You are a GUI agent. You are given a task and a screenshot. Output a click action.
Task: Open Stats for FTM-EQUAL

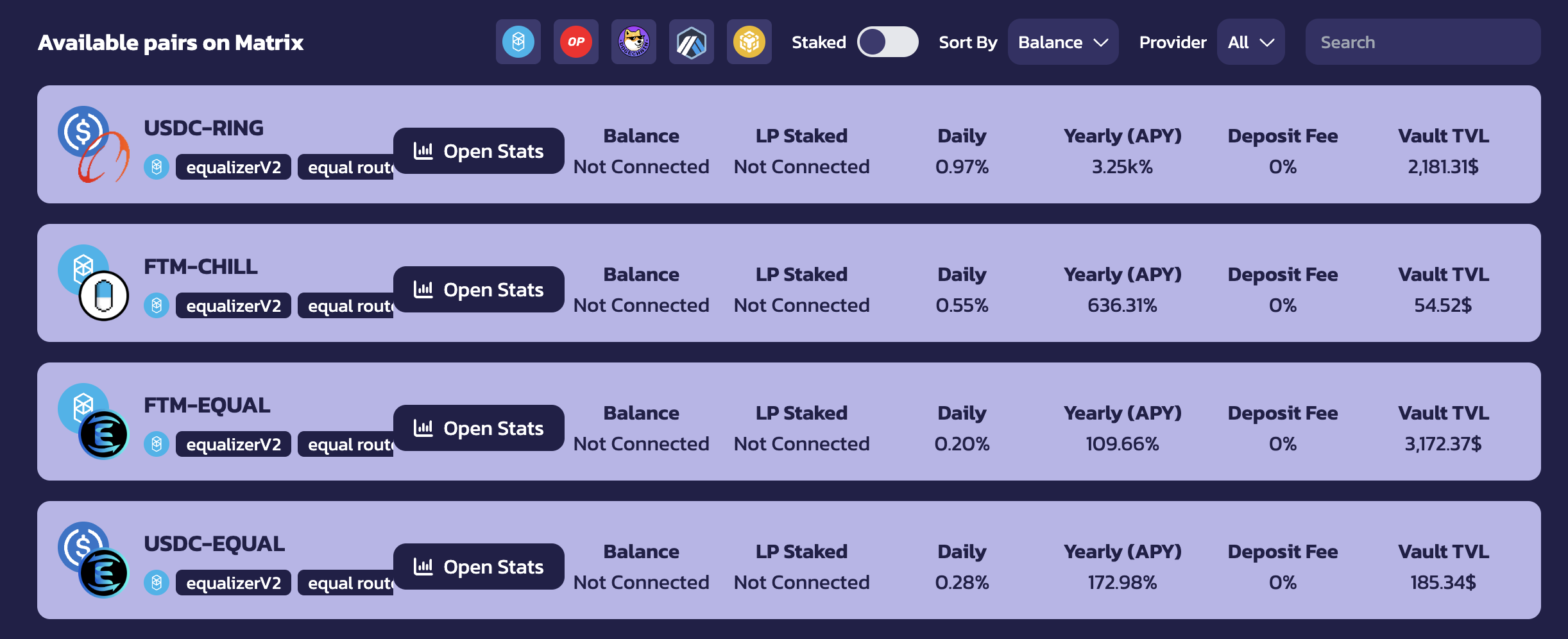coord(479,429)
